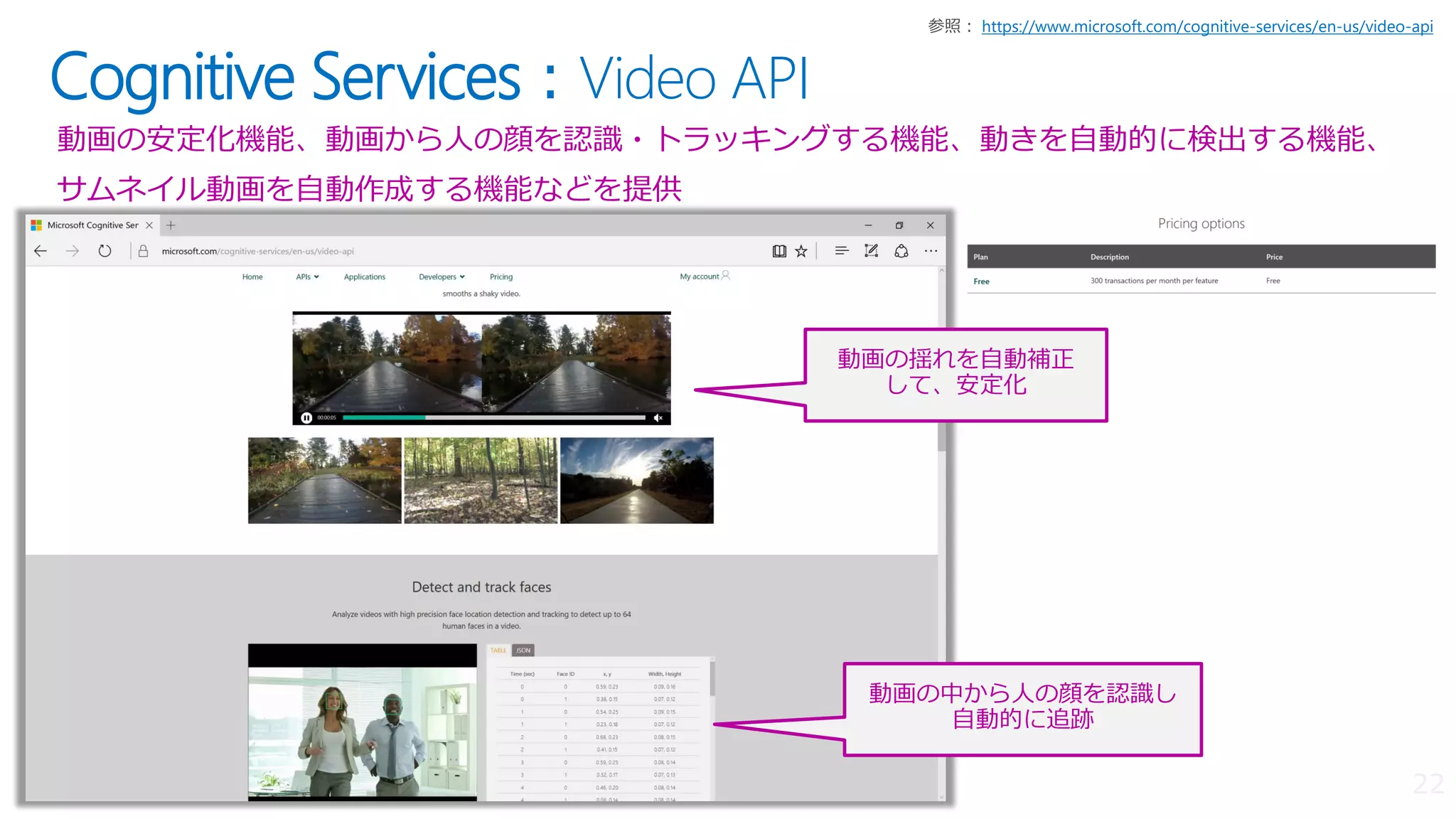Reload the page with refresh icon
The image size is (1456, 819).
(105, 251)
